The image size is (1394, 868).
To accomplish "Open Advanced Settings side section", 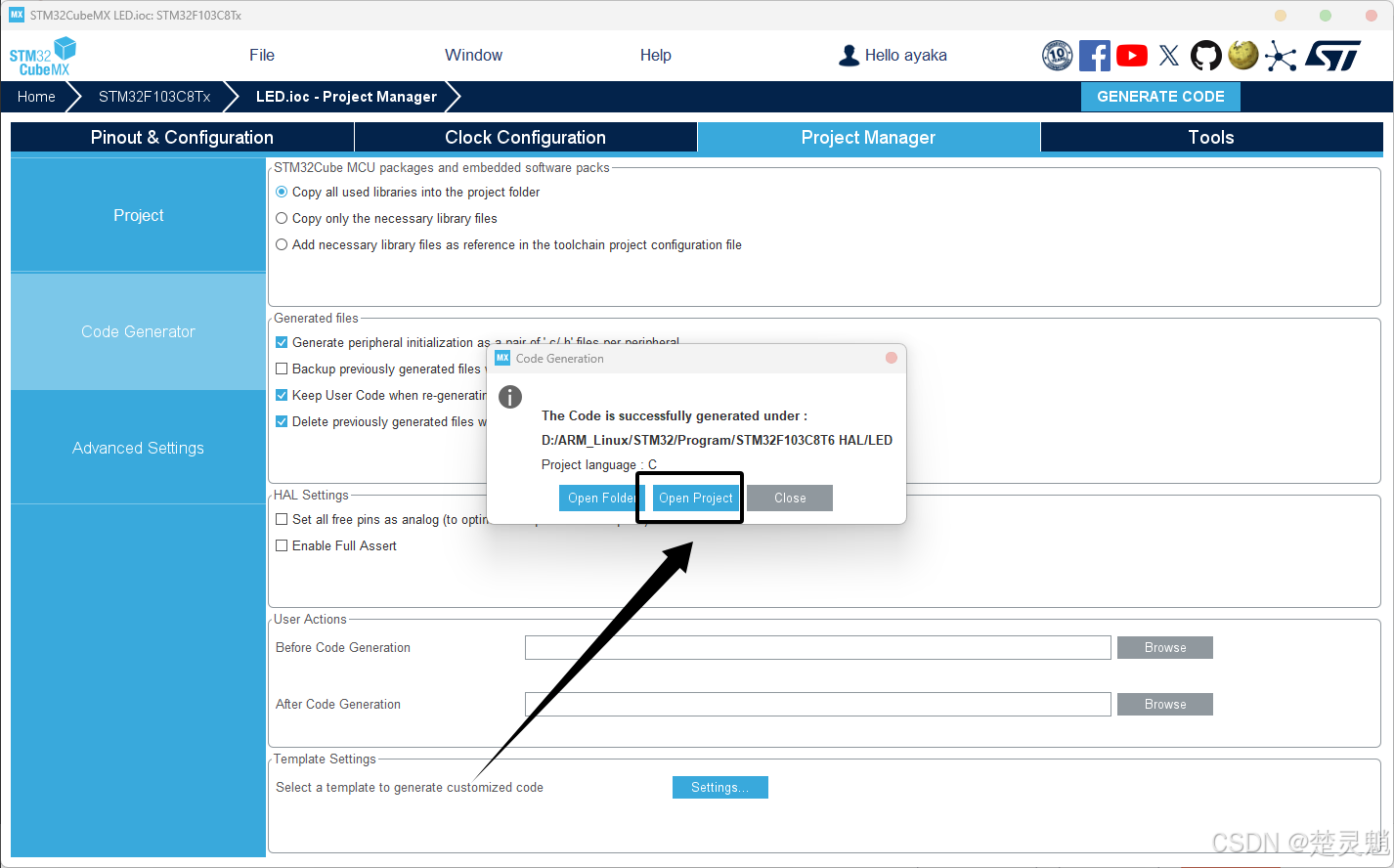I will coord(138,448).
